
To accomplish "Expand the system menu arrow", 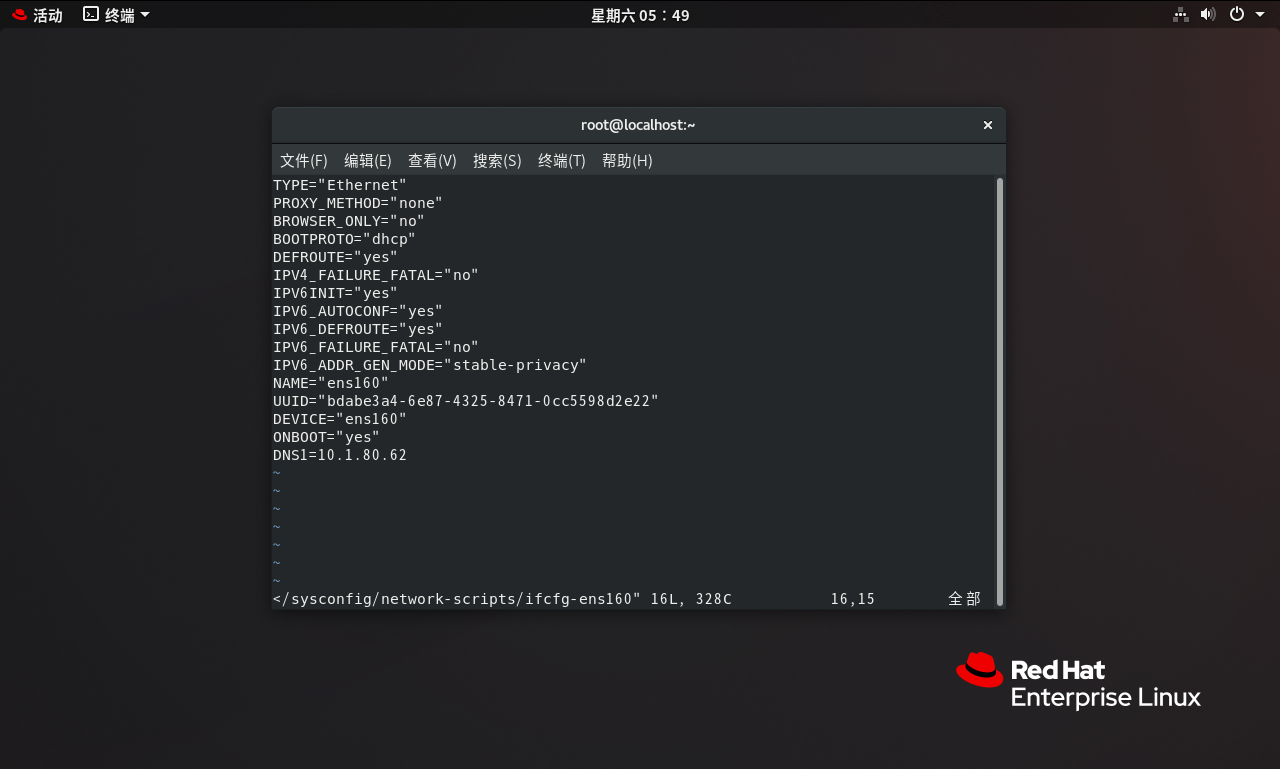I will (x=1260, y=15).
